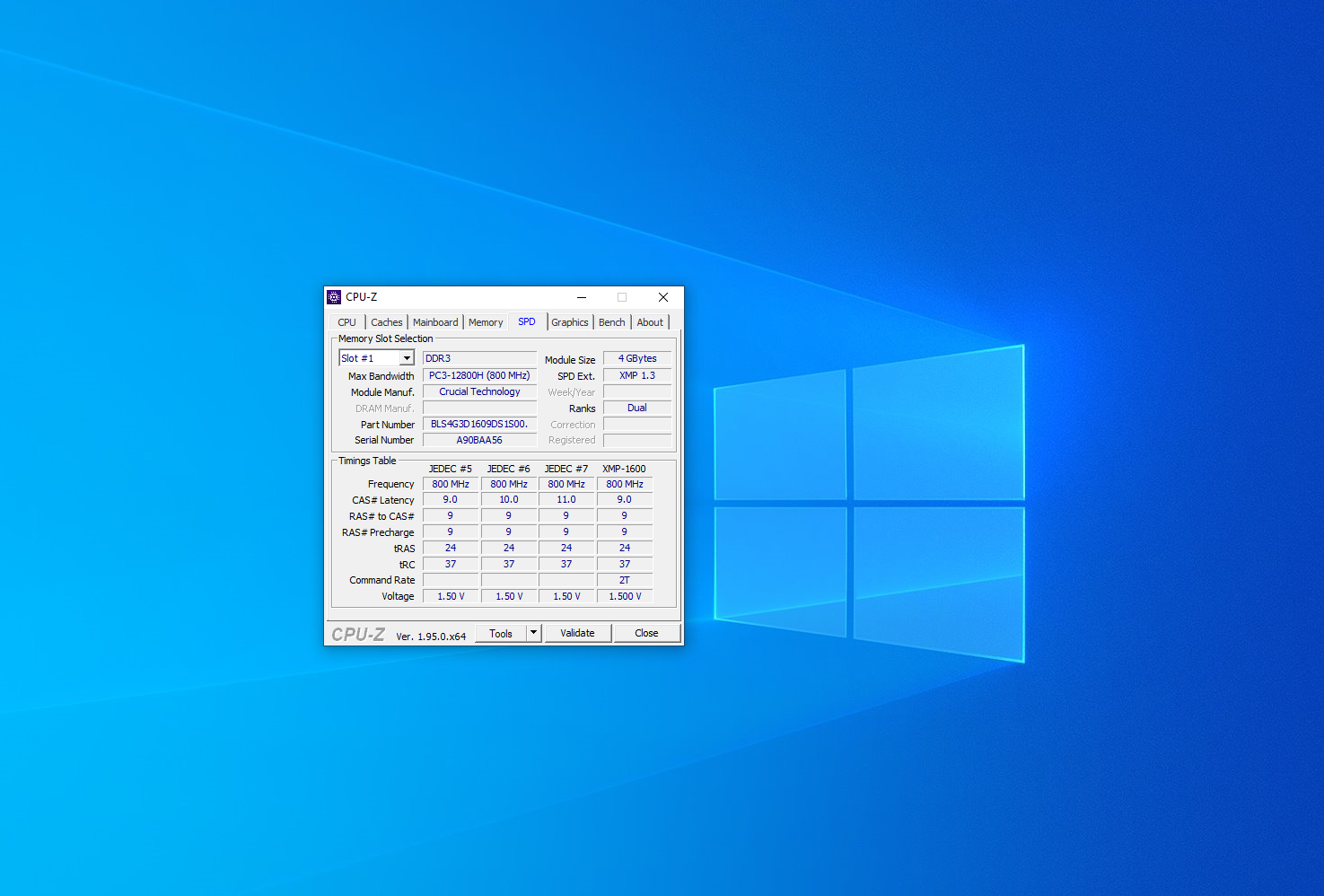
Task: Switch to the Bench tab
Action: coord(612,322)
